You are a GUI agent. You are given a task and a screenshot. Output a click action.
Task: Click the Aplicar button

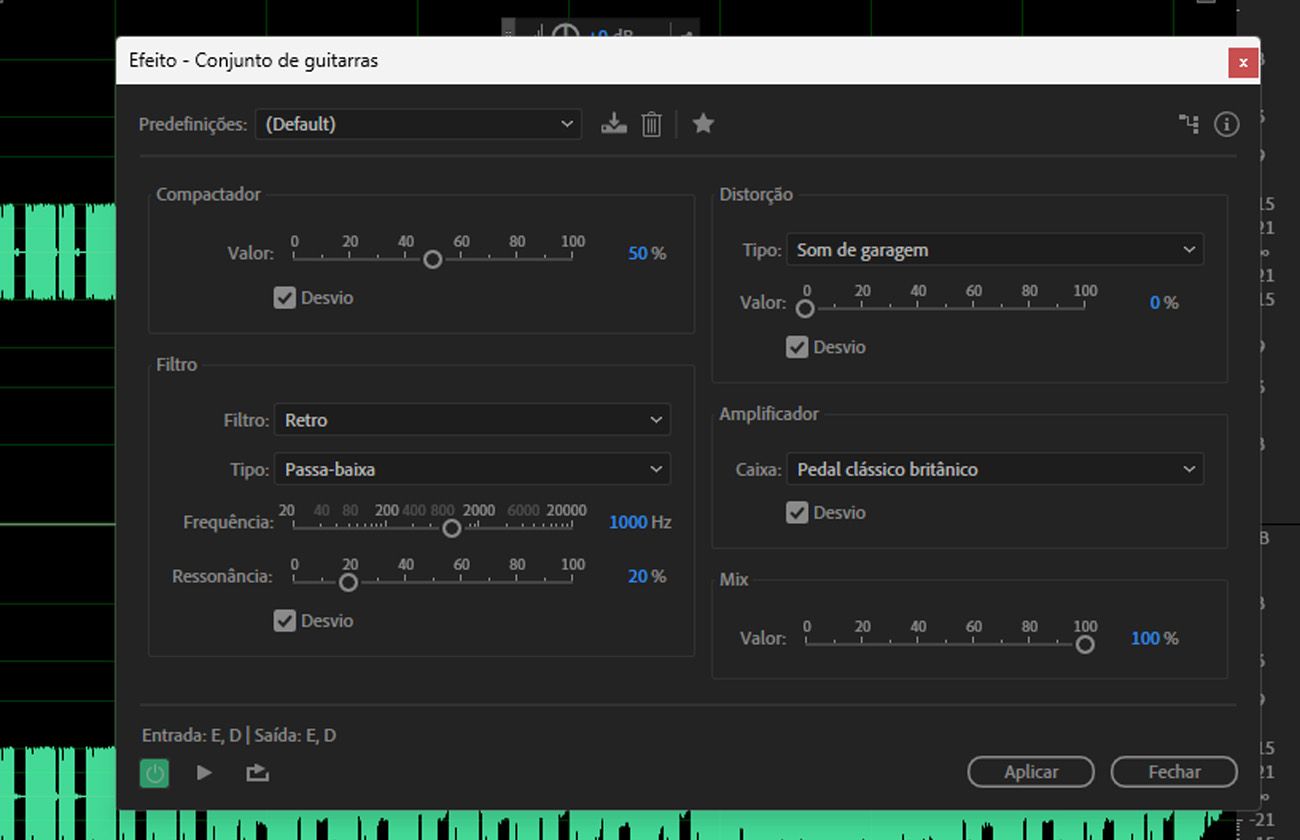coord(1031,772)
